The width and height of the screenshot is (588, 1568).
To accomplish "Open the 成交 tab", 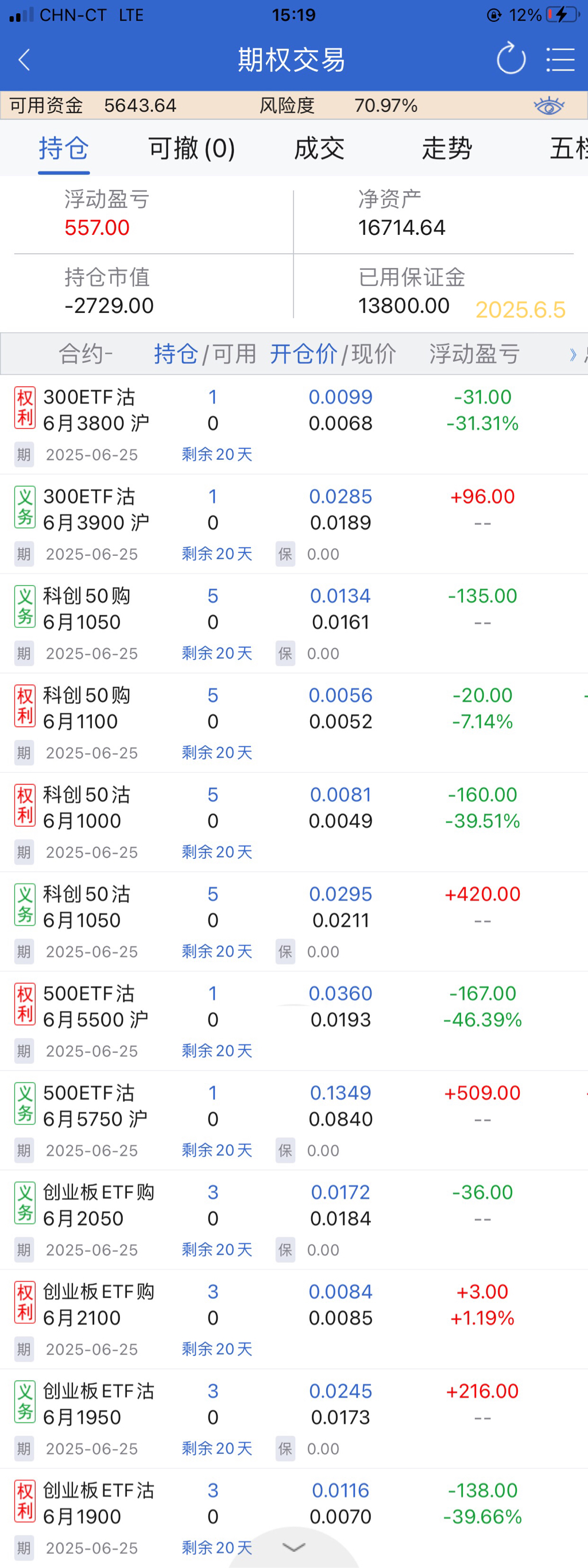I will (319, 149).
